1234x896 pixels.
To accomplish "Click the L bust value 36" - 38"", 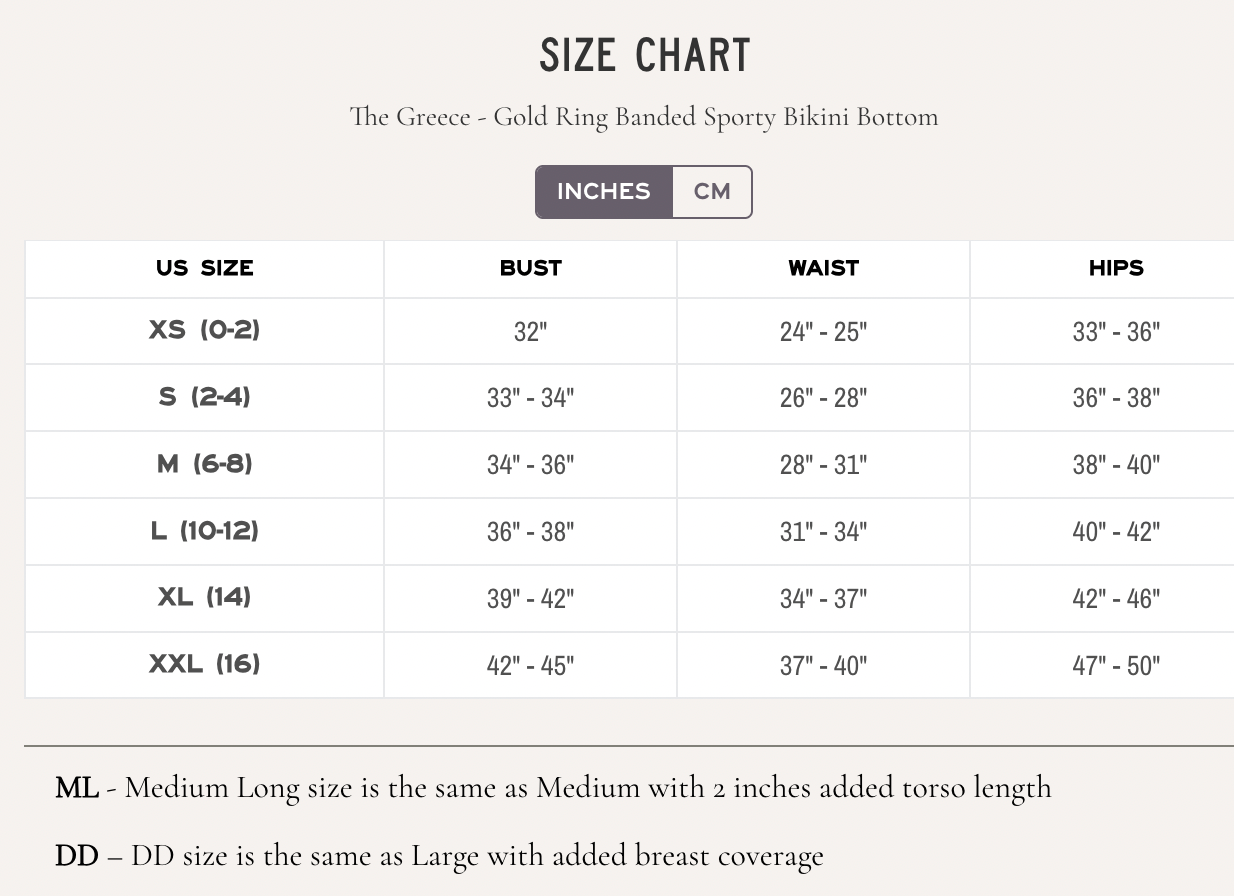I will point(530,532).
